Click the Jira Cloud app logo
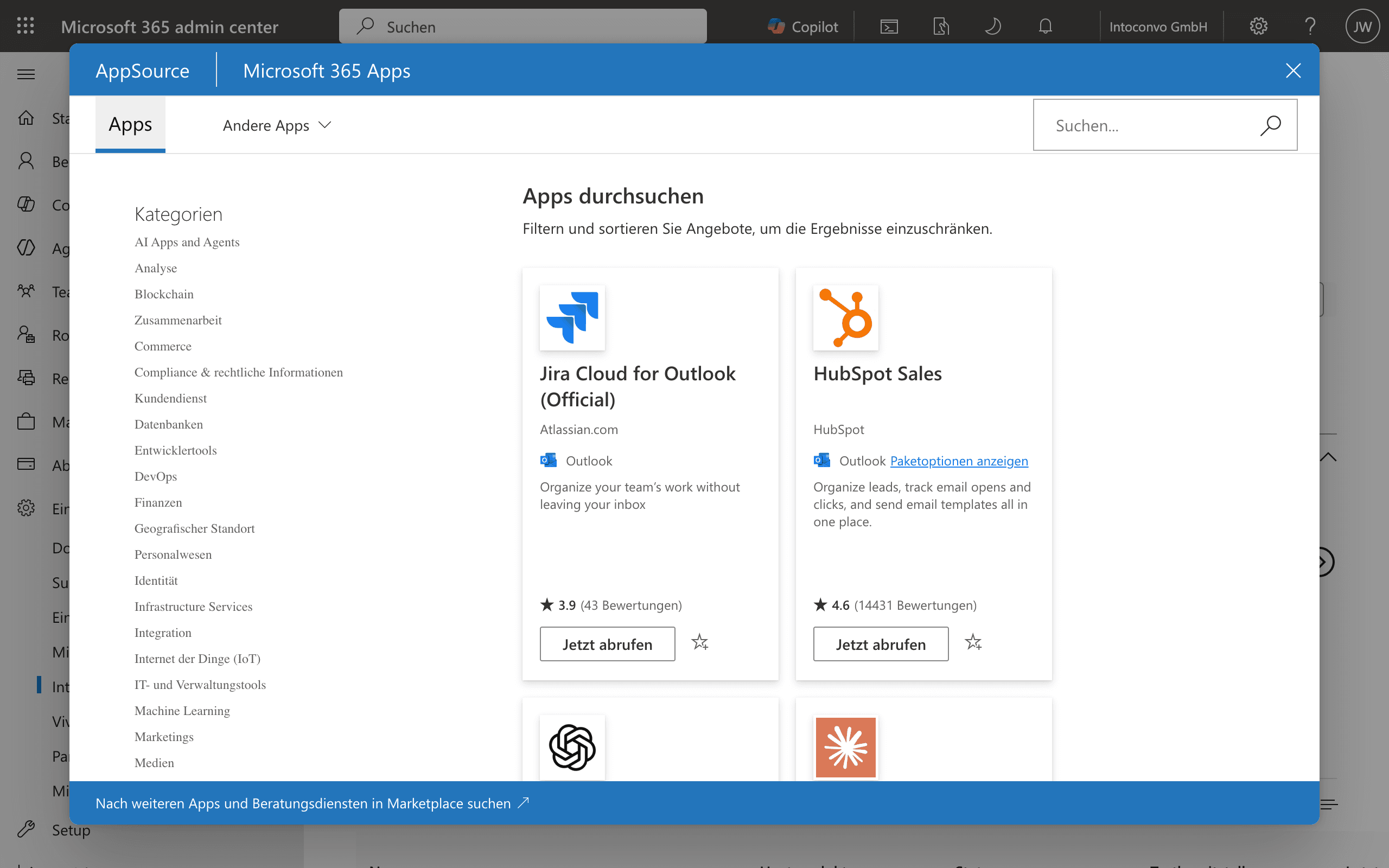This screenshot has height=868, width=1389. click(572, 317)
